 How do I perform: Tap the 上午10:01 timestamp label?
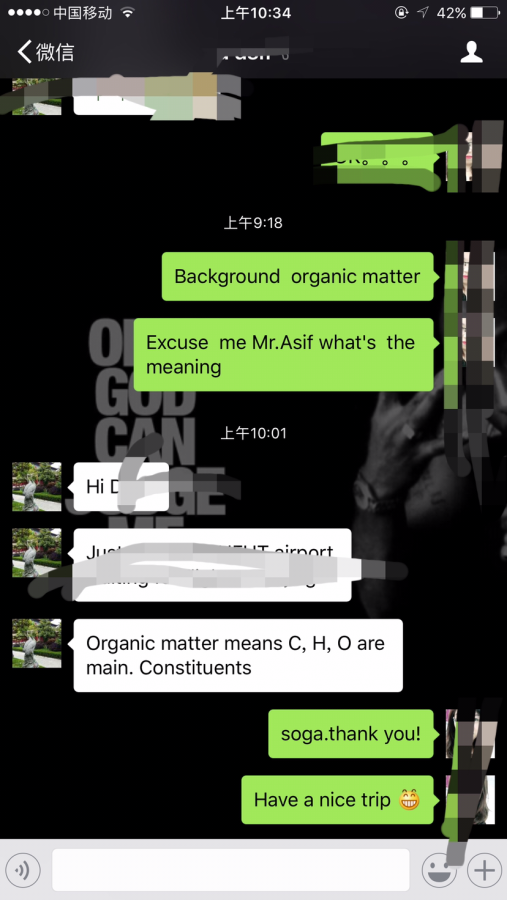[x=253, y=433]
